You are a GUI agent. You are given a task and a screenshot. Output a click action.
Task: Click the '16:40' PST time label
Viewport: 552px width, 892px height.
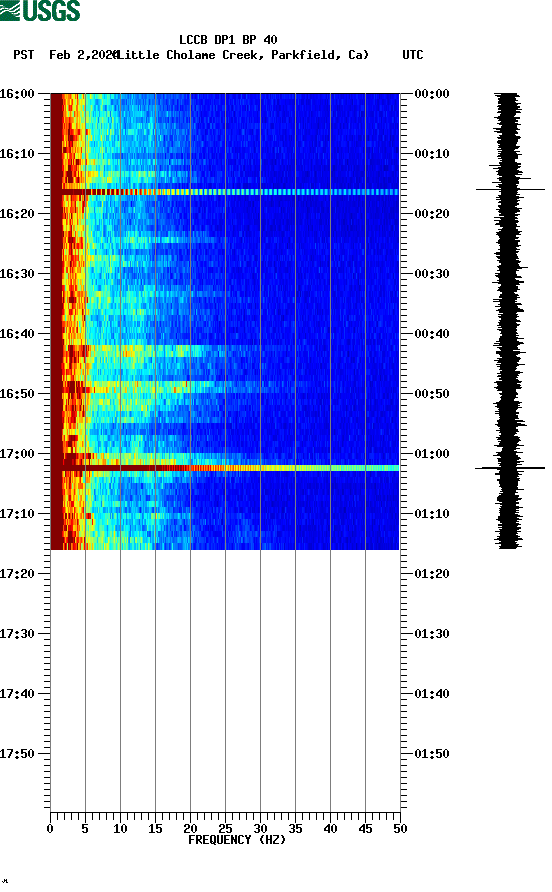[x=17, y=334]
